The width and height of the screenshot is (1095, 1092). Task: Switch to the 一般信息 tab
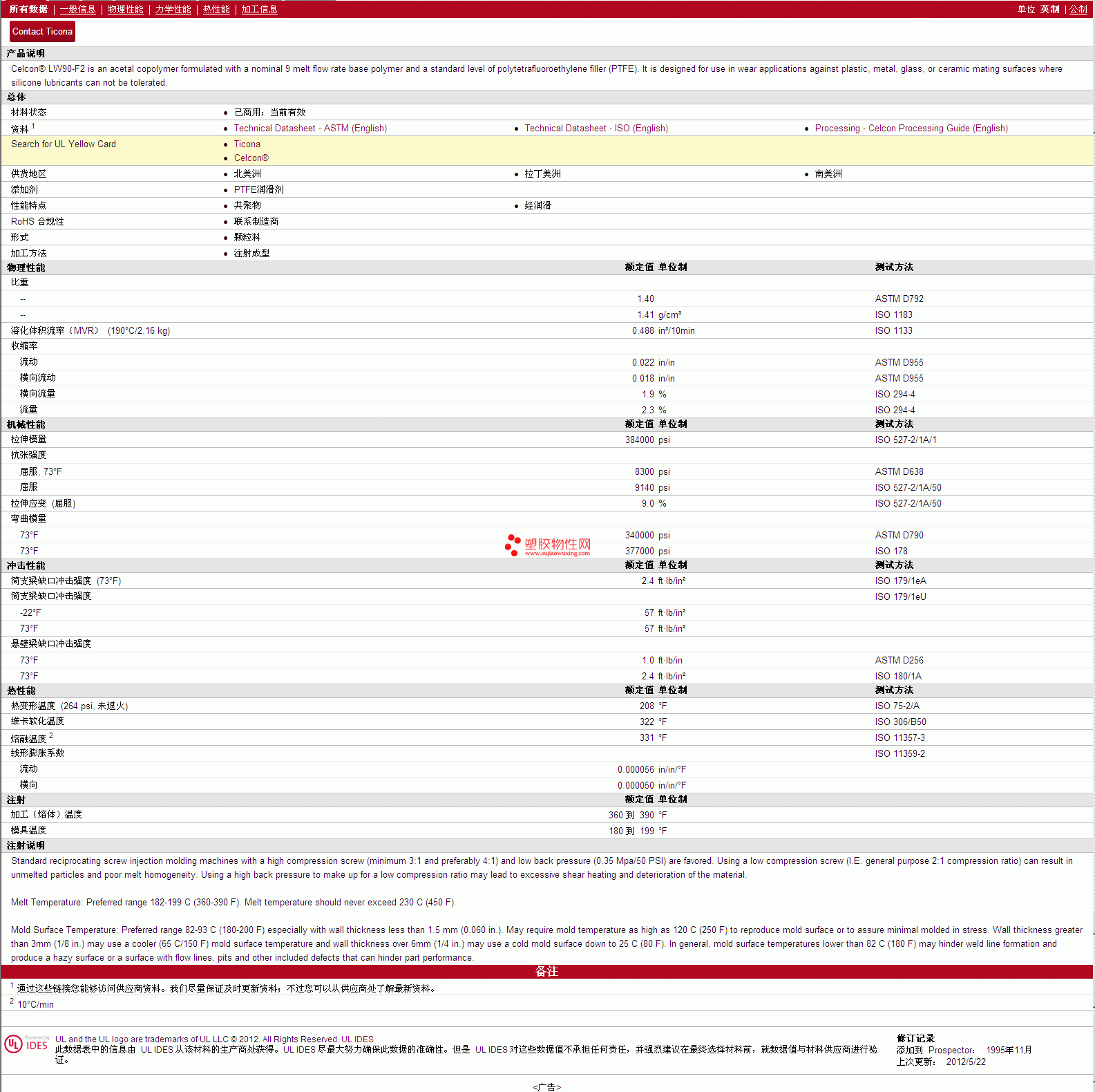[x=77, y=9]
